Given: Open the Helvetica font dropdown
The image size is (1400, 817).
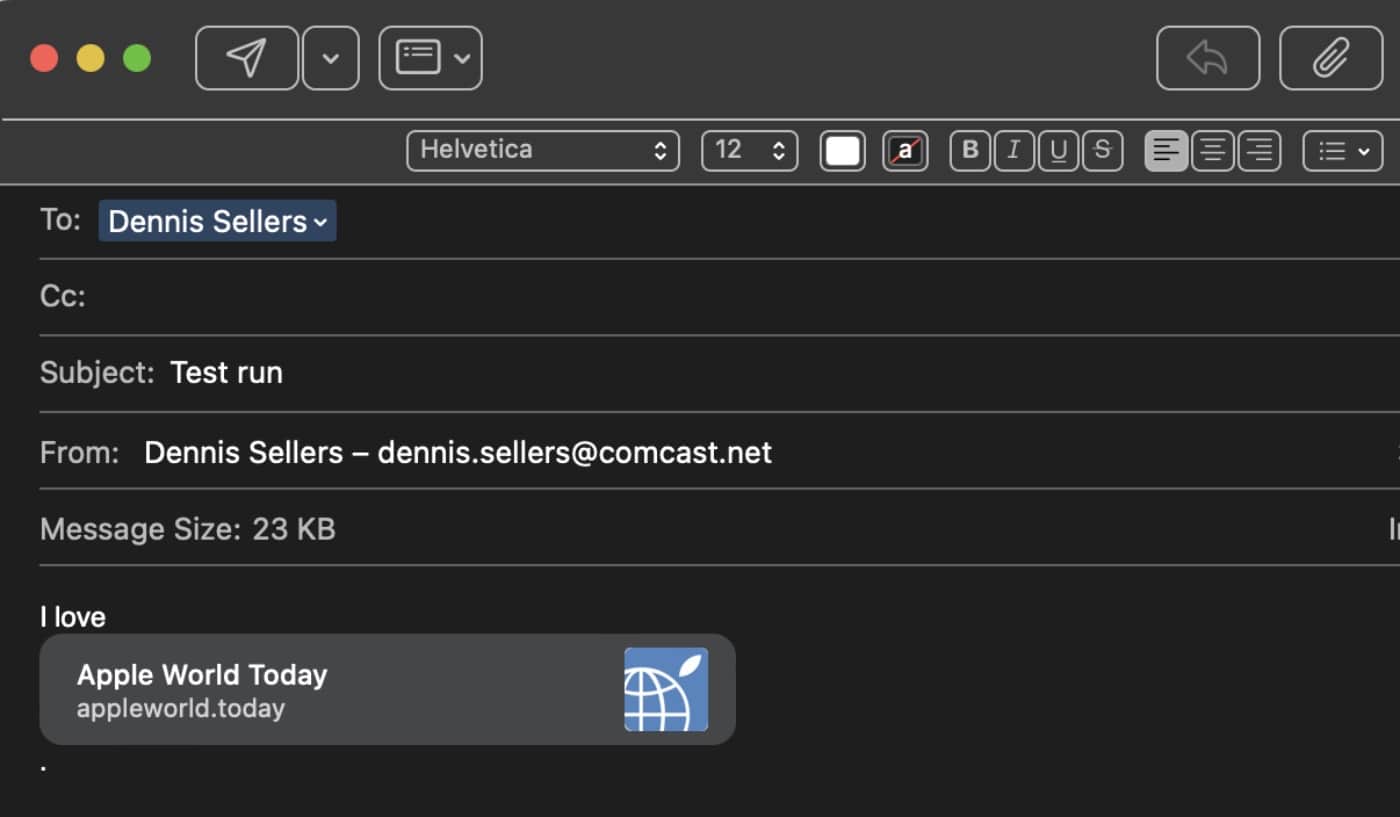Looking at the screenshot, I should pos(543,151).
